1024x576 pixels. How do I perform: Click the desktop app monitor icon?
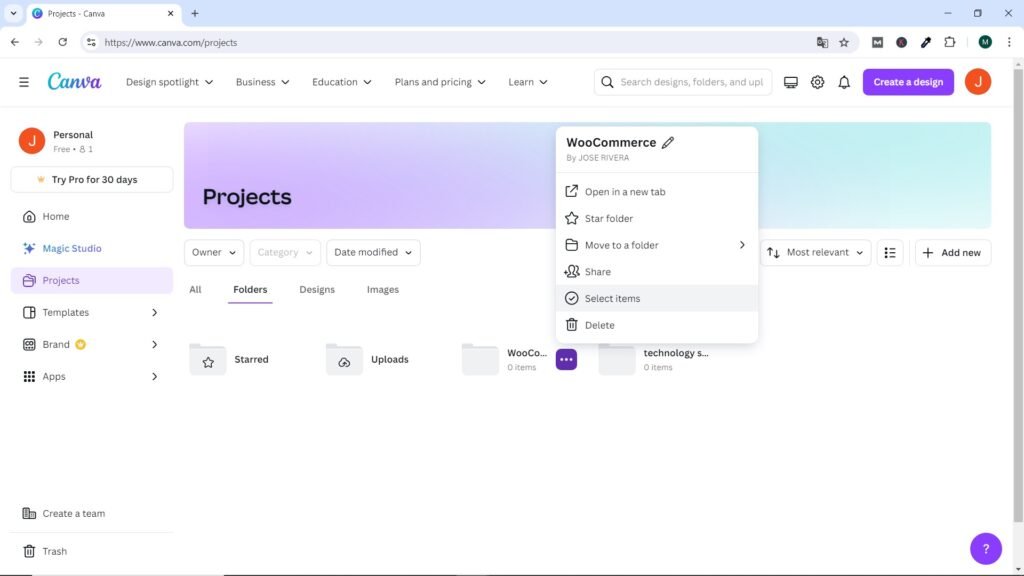pyautogui.click(x=791, y=82)
